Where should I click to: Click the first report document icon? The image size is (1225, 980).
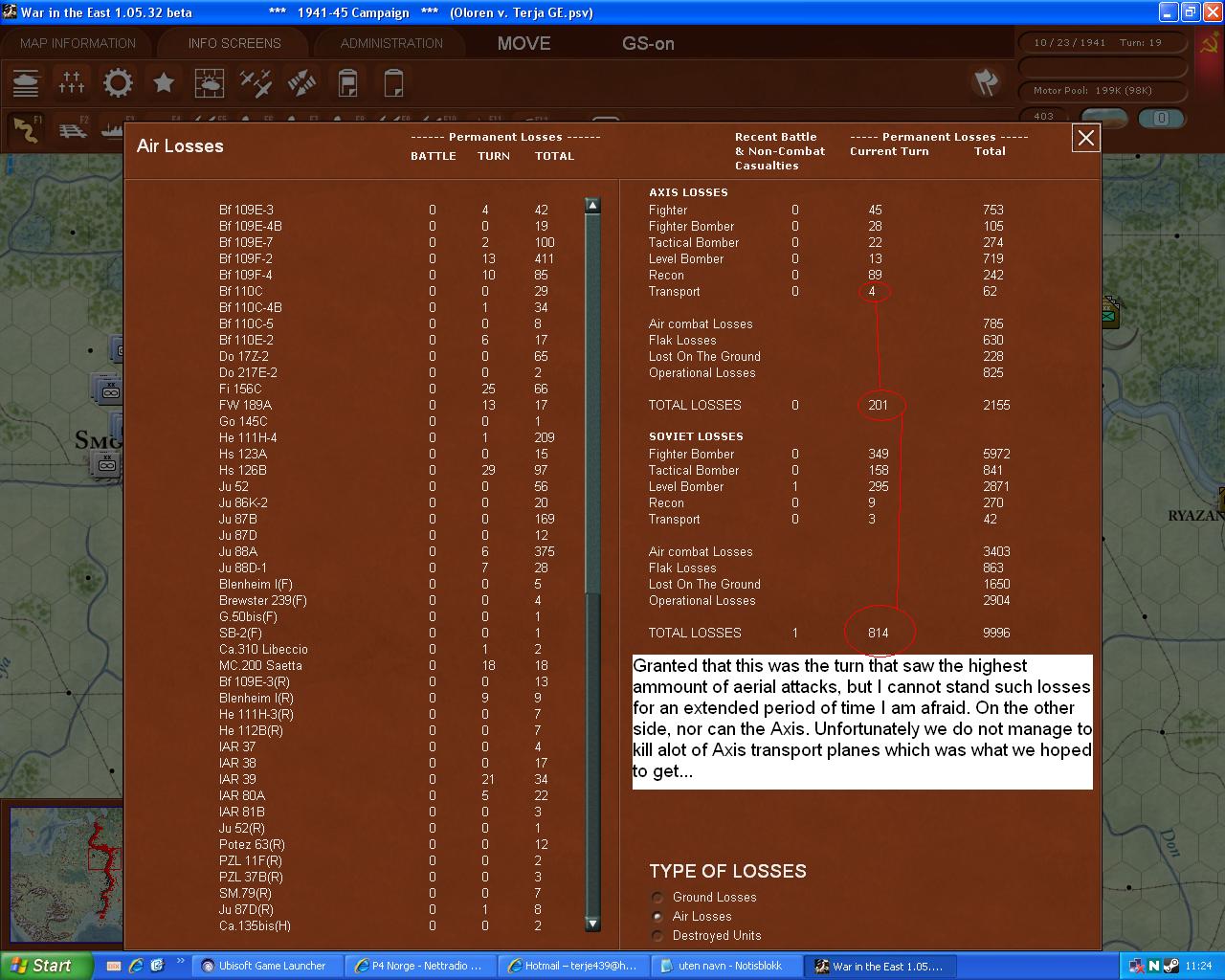tap(347, 83)
